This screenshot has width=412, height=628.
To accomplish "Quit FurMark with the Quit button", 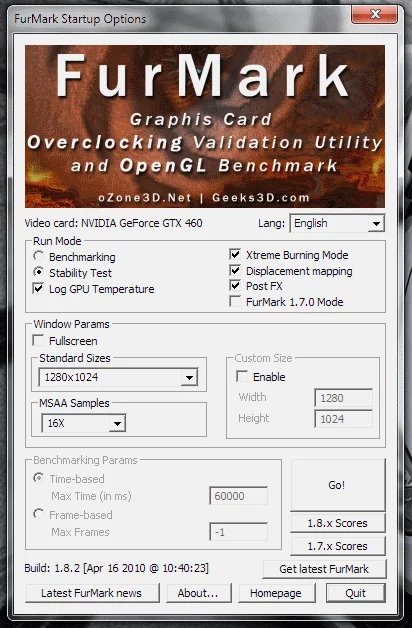I will click(x=356, y=593).
